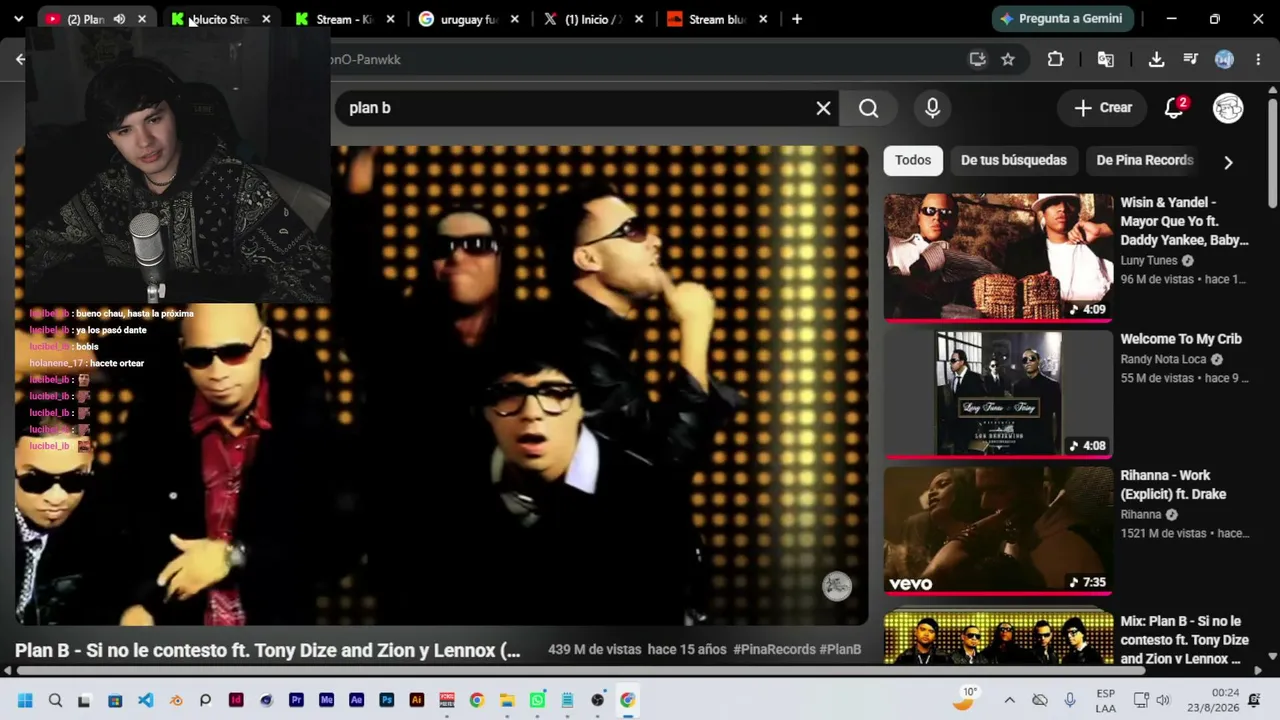Start voice search with the microphone icon
Image resolution: width=1280 pixels, height=720 pixels.
pyautogui.click(x=932, y=108)
